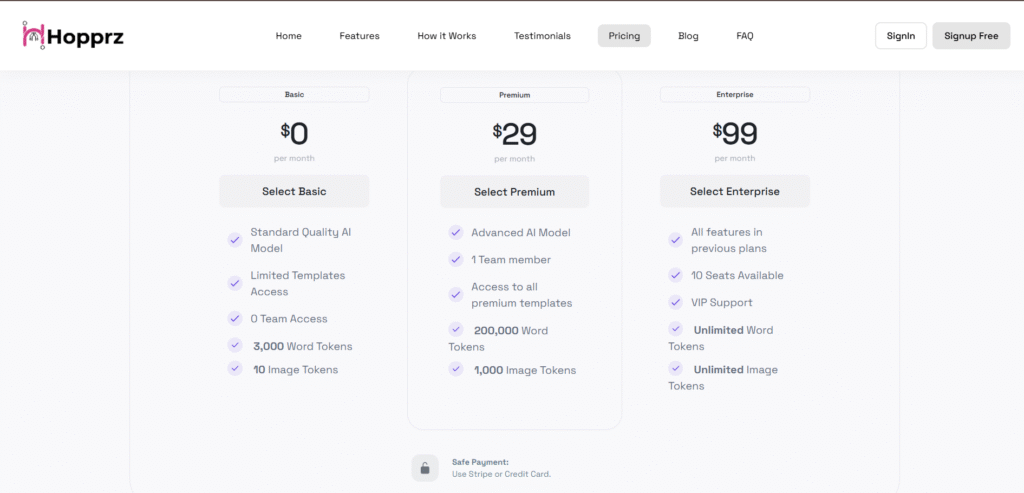The image size is (1024, 493).
Task: Click '200,000 Word Tokens' text
Action: click(x=498, y=338)
